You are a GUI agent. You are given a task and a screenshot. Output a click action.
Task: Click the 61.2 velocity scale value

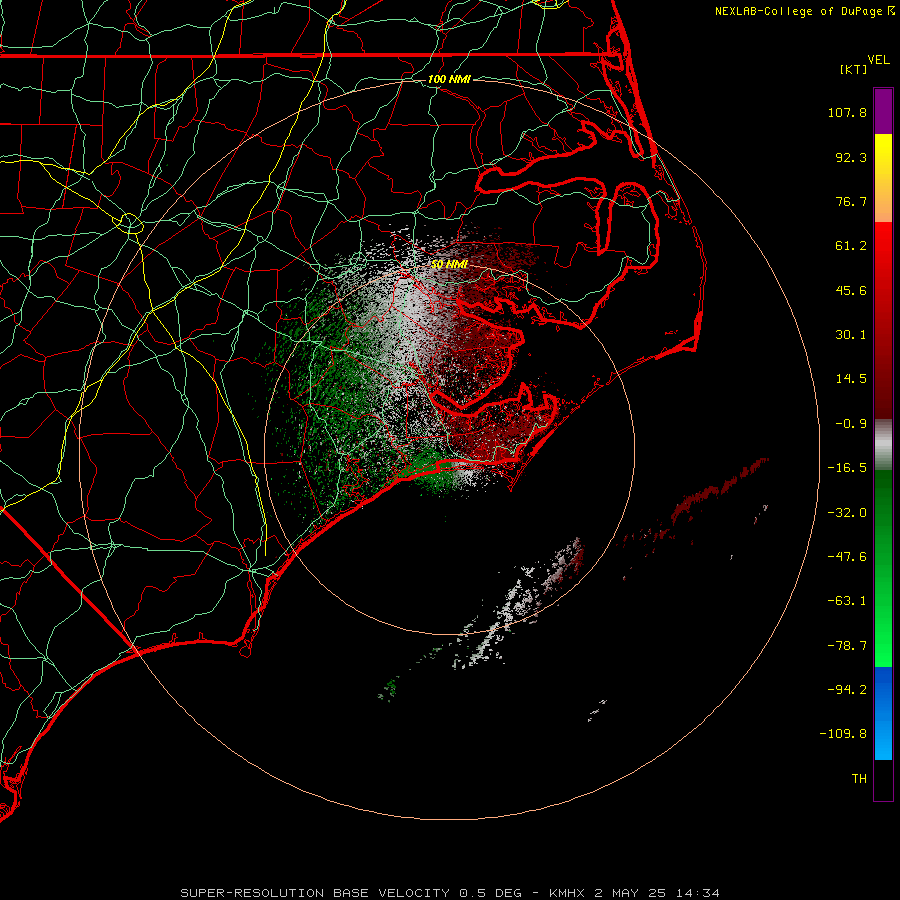pyautogui.click(x=851, y=246)
